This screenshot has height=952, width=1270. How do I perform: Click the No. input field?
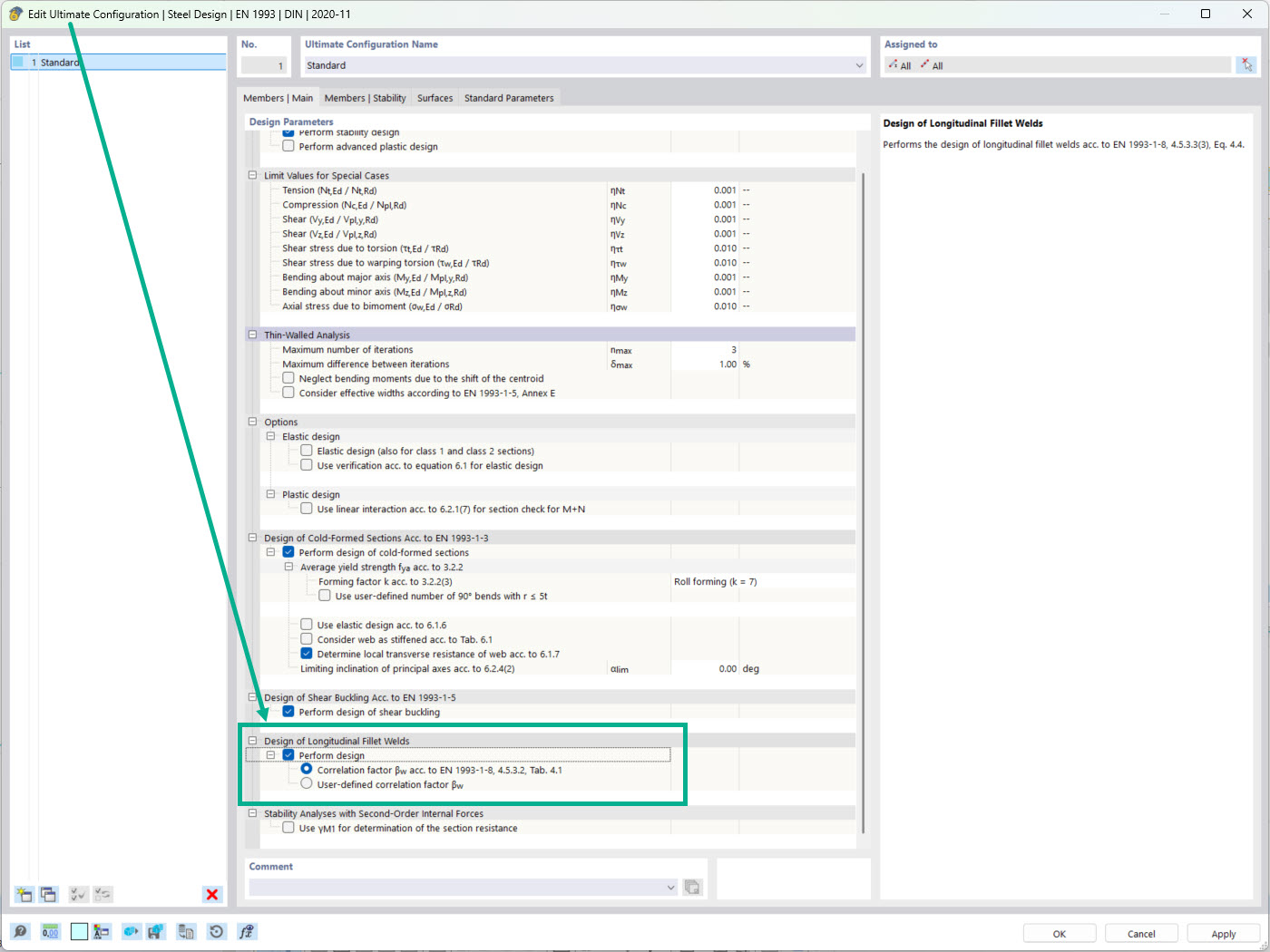tap(263, 65)
